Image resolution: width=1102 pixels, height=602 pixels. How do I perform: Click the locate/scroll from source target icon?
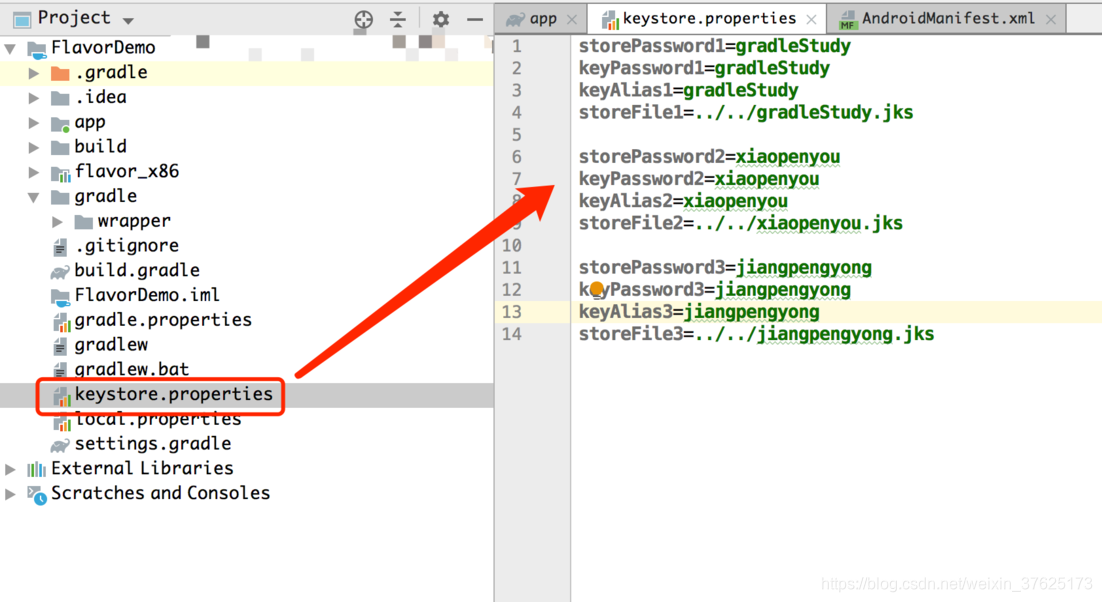pos(363,19)
